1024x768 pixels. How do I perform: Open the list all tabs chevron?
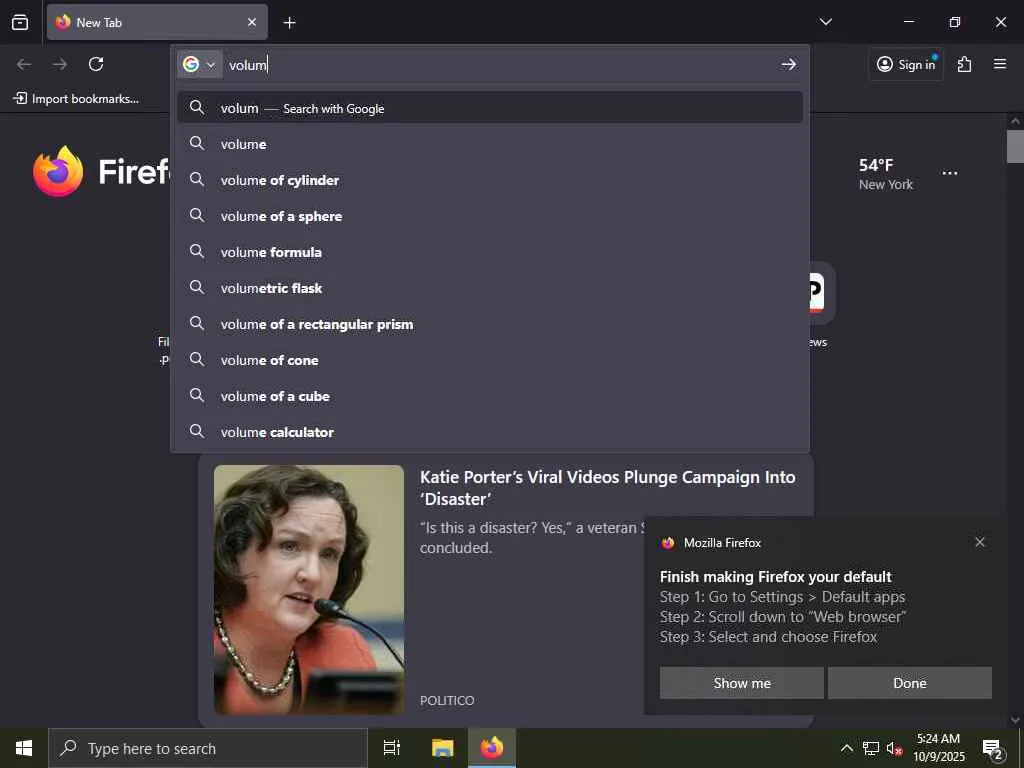point(825,22)
